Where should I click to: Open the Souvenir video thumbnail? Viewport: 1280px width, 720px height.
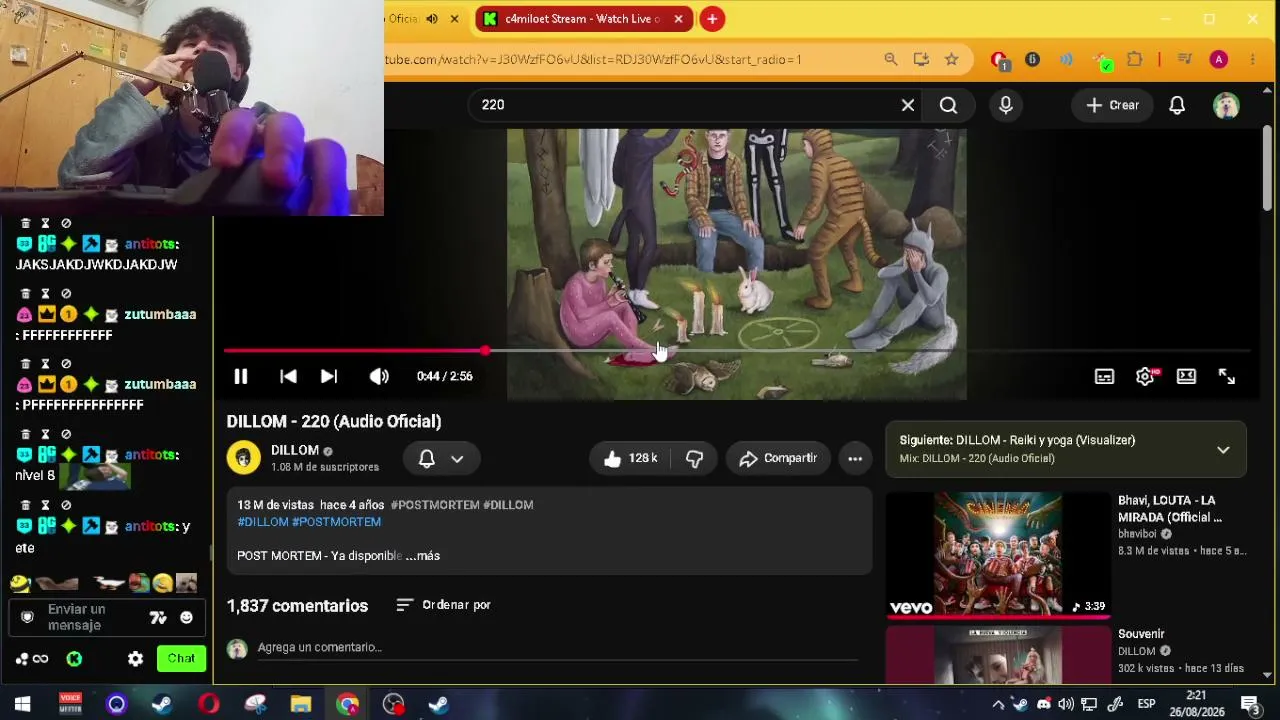998,654
